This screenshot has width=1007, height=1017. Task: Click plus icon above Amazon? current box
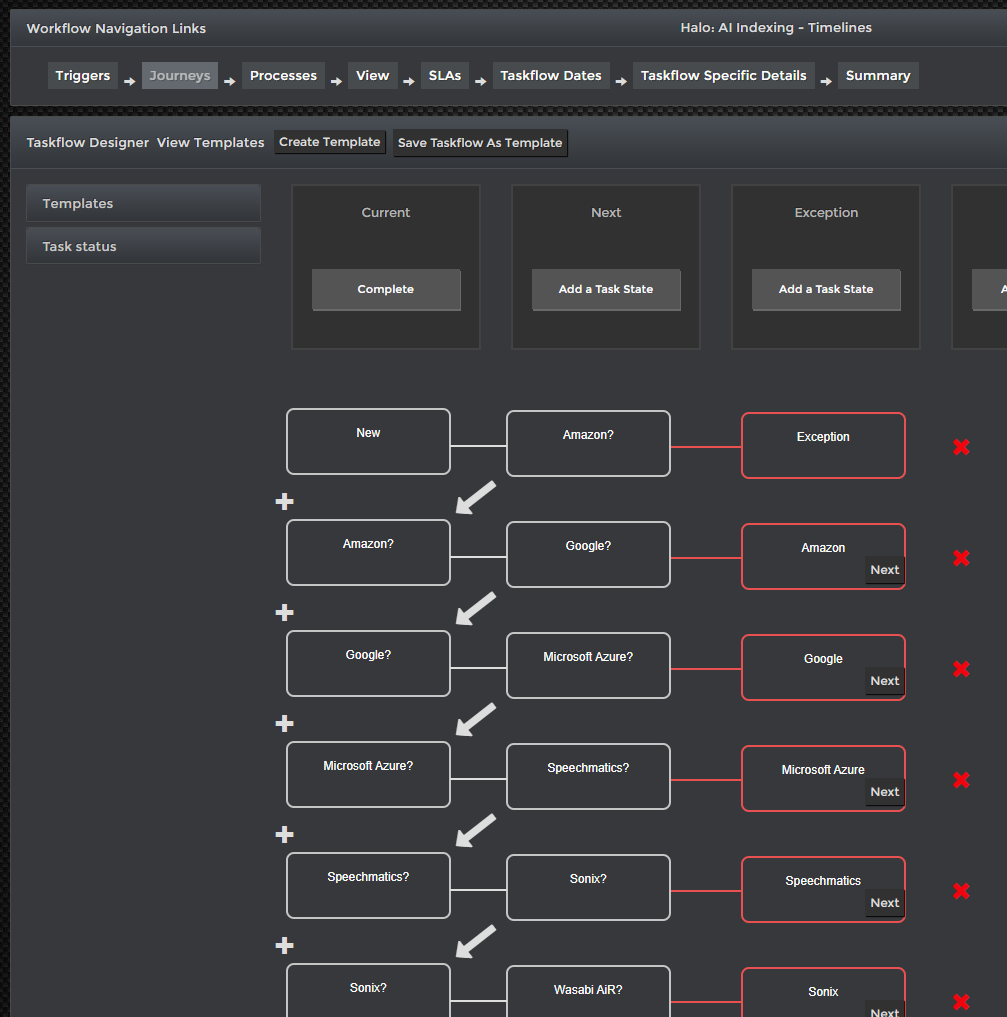point(285,501)
